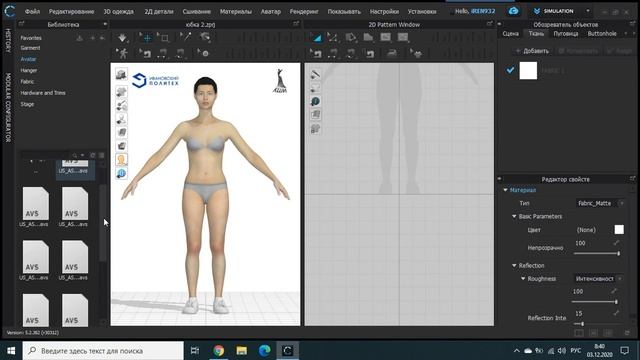Image resolution: width=640 pixels, height=360 pixels.
Task: Open the 3D одежда menu
Action: pos(118,11)
